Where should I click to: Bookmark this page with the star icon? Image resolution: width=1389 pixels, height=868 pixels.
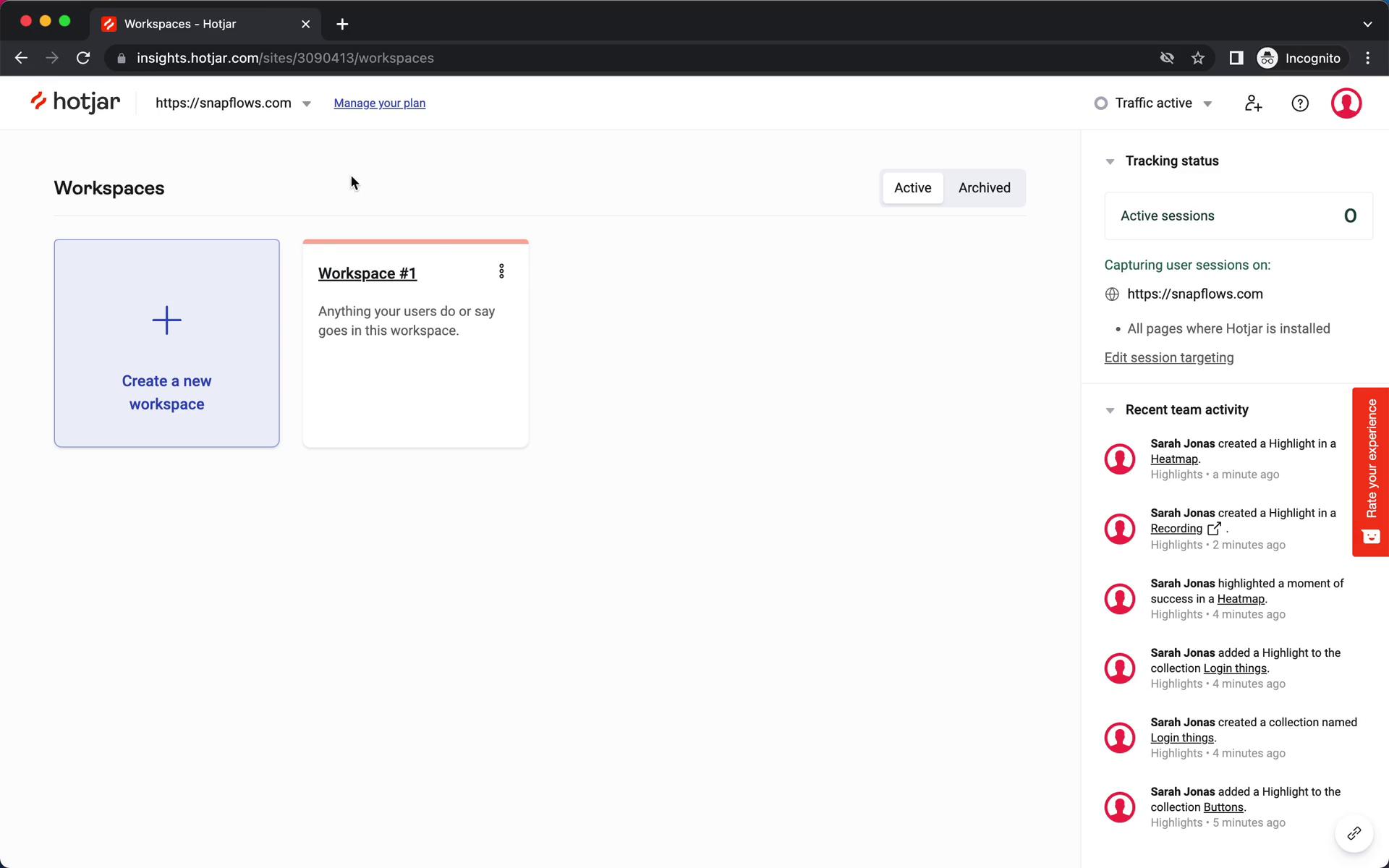1198,58
